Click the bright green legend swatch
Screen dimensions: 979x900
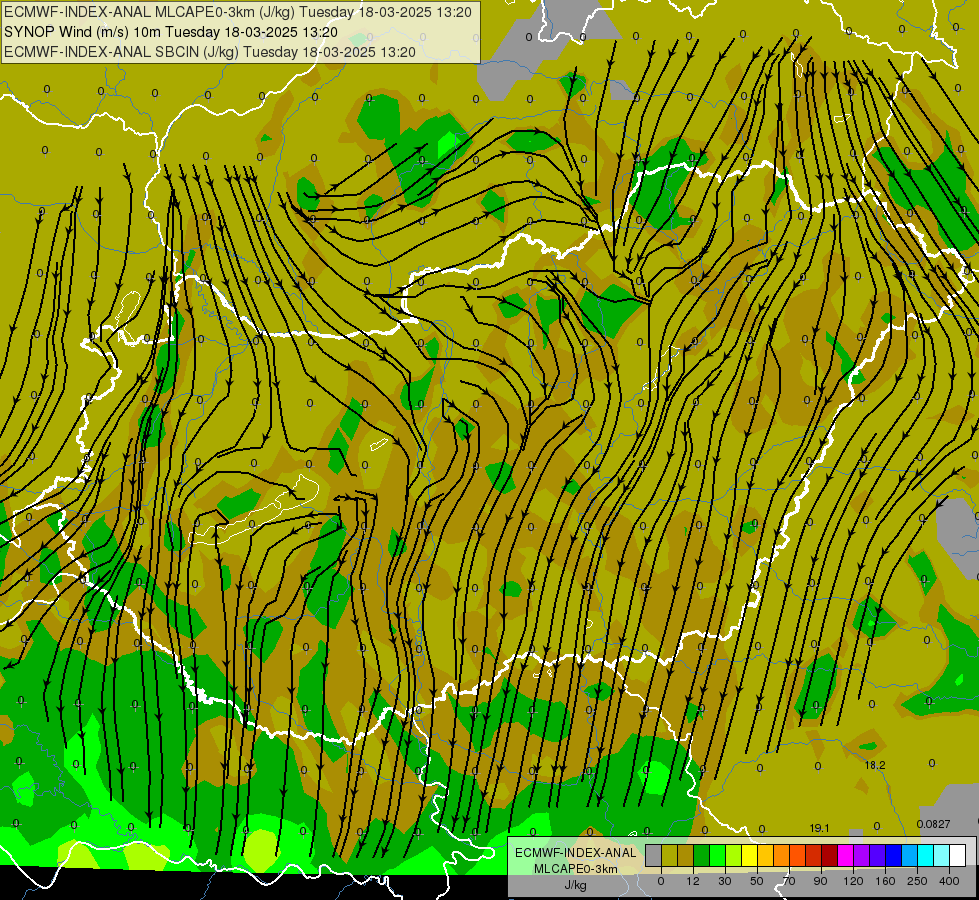point(717,856)
